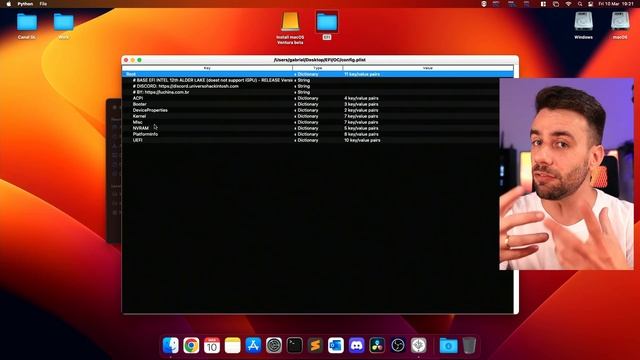Select the DISCORD comment string row

click(x=310, y=86)
